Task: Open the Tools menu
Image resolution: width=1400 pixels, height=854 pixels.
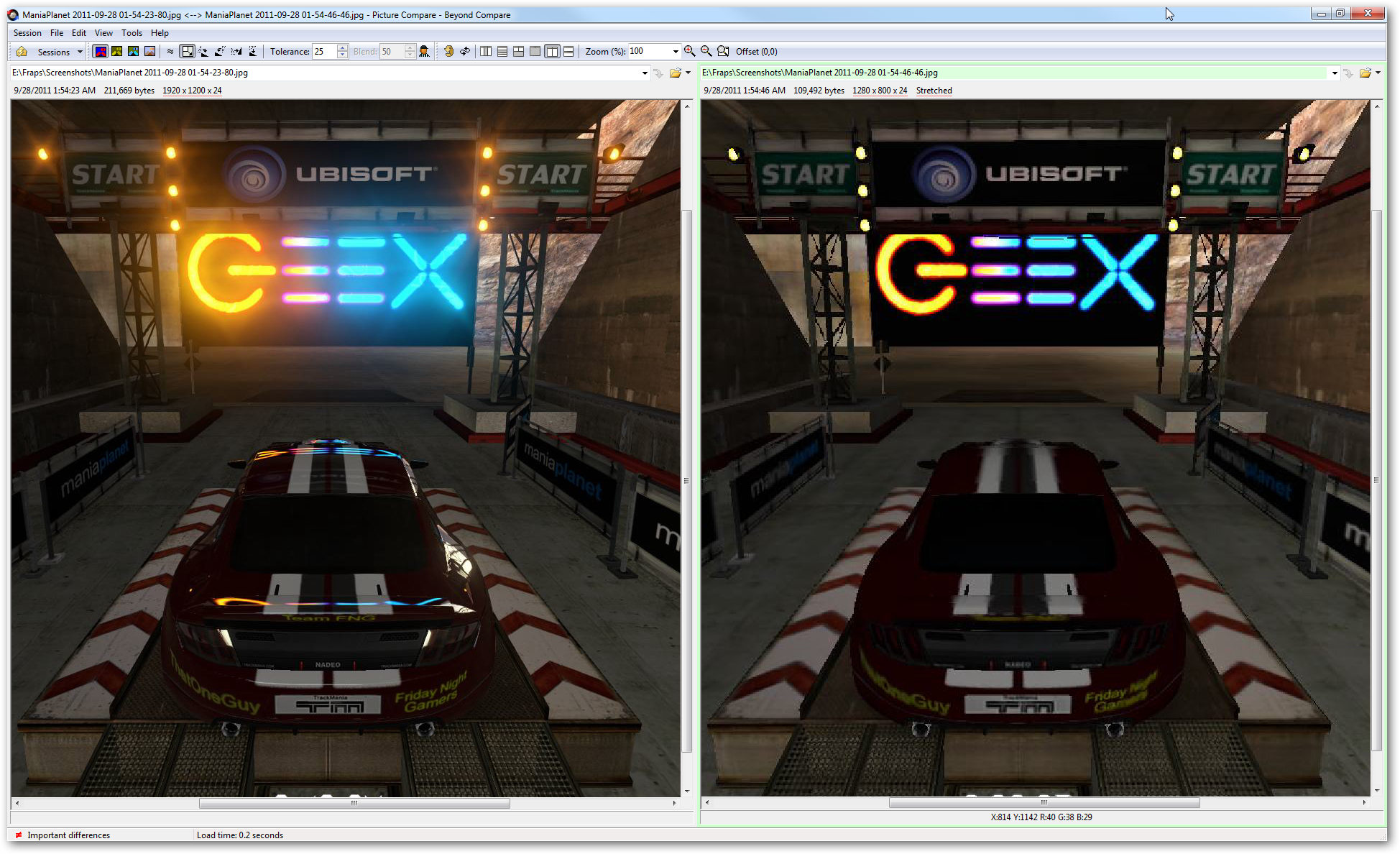Action: (132, 33)
